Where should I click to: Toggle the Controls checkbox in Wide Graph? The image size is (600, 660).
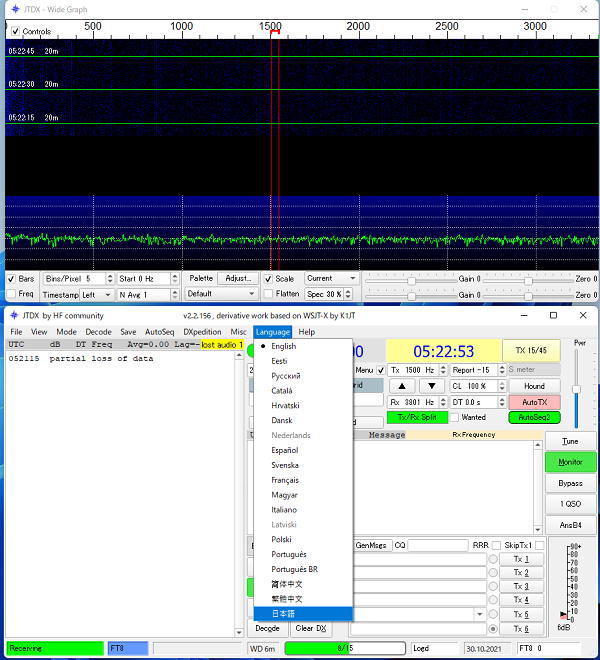point(15,32)
